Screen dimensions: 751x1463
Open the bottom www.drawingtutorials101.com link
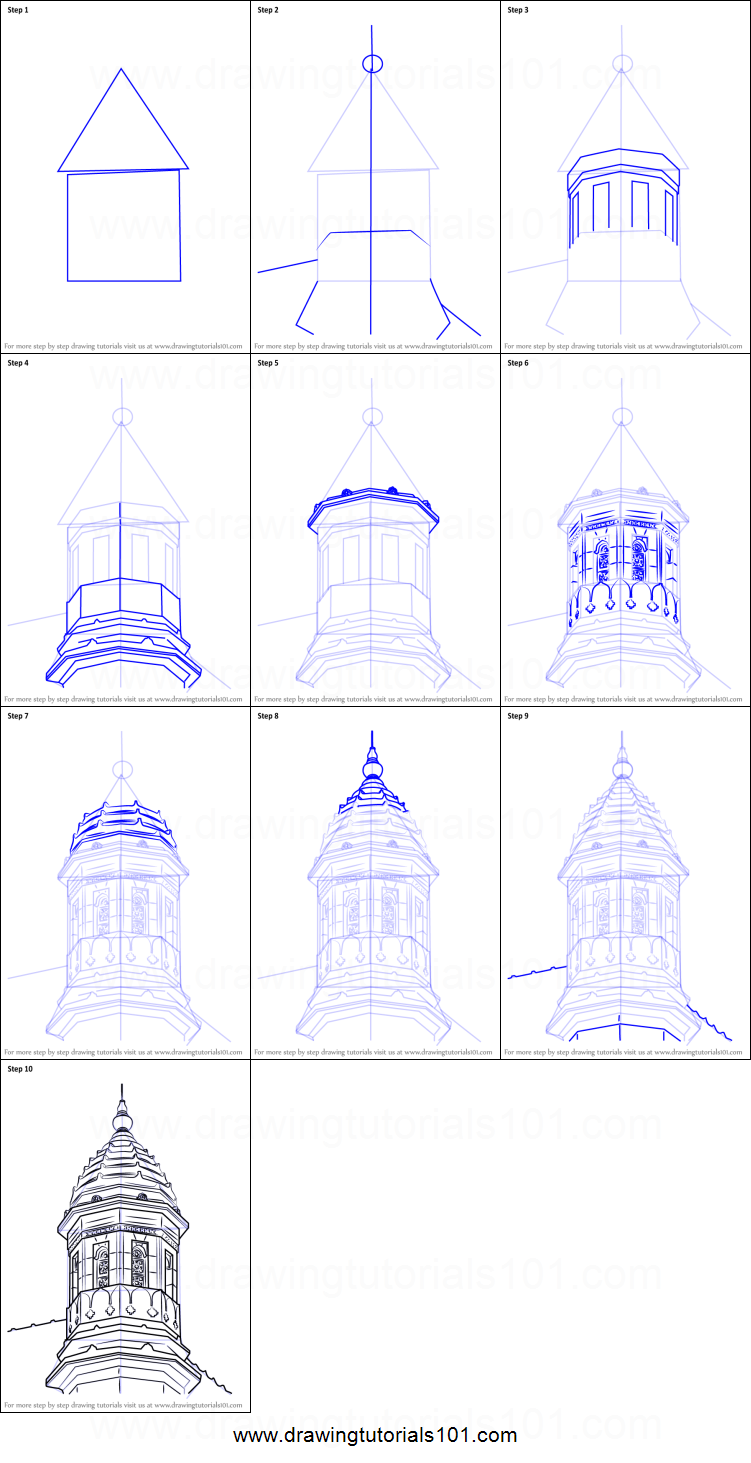[375, 1436]
